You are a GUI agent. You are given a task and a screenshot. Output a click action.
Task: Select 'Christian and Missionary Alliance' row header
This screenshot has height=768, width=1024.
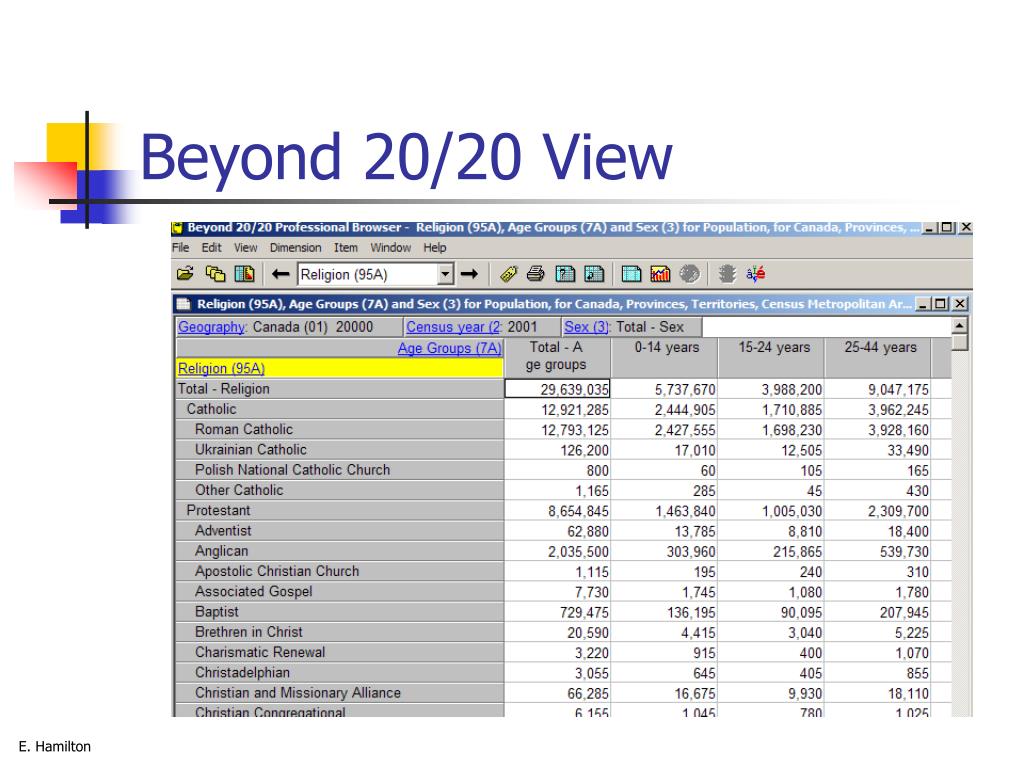340,692
